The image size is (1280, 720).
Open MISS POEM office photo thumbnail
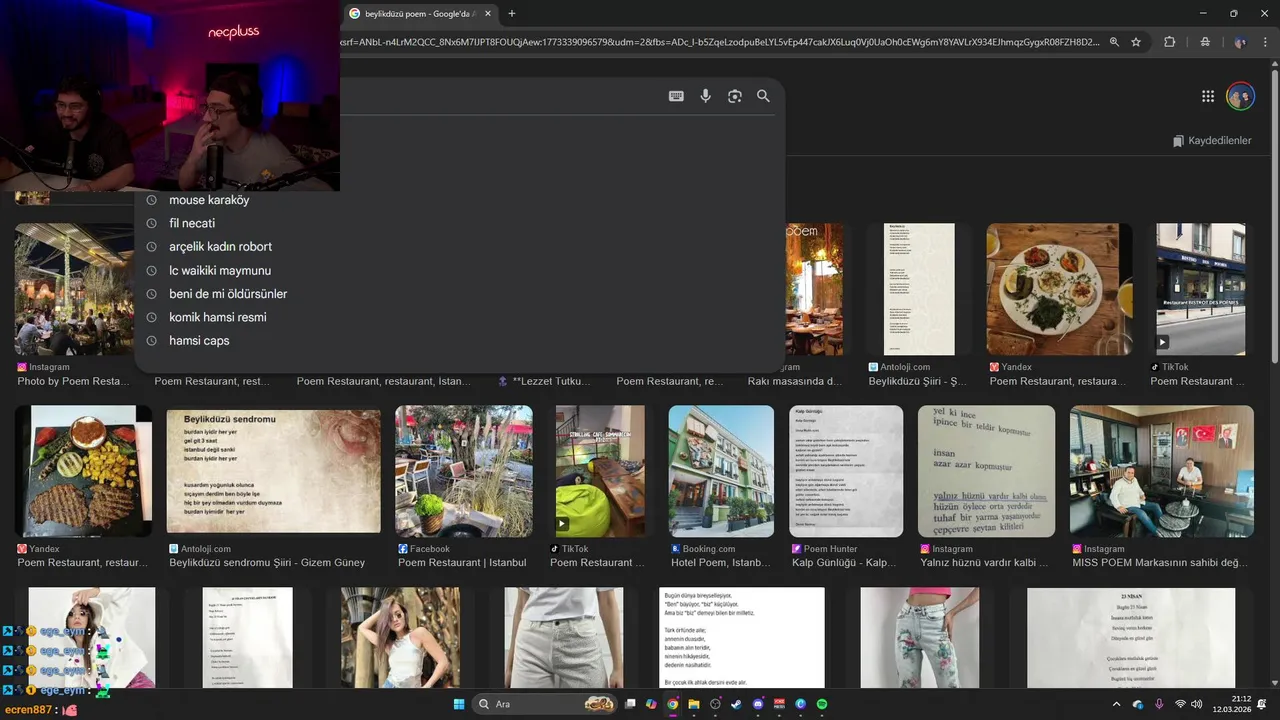point(1162,470)
